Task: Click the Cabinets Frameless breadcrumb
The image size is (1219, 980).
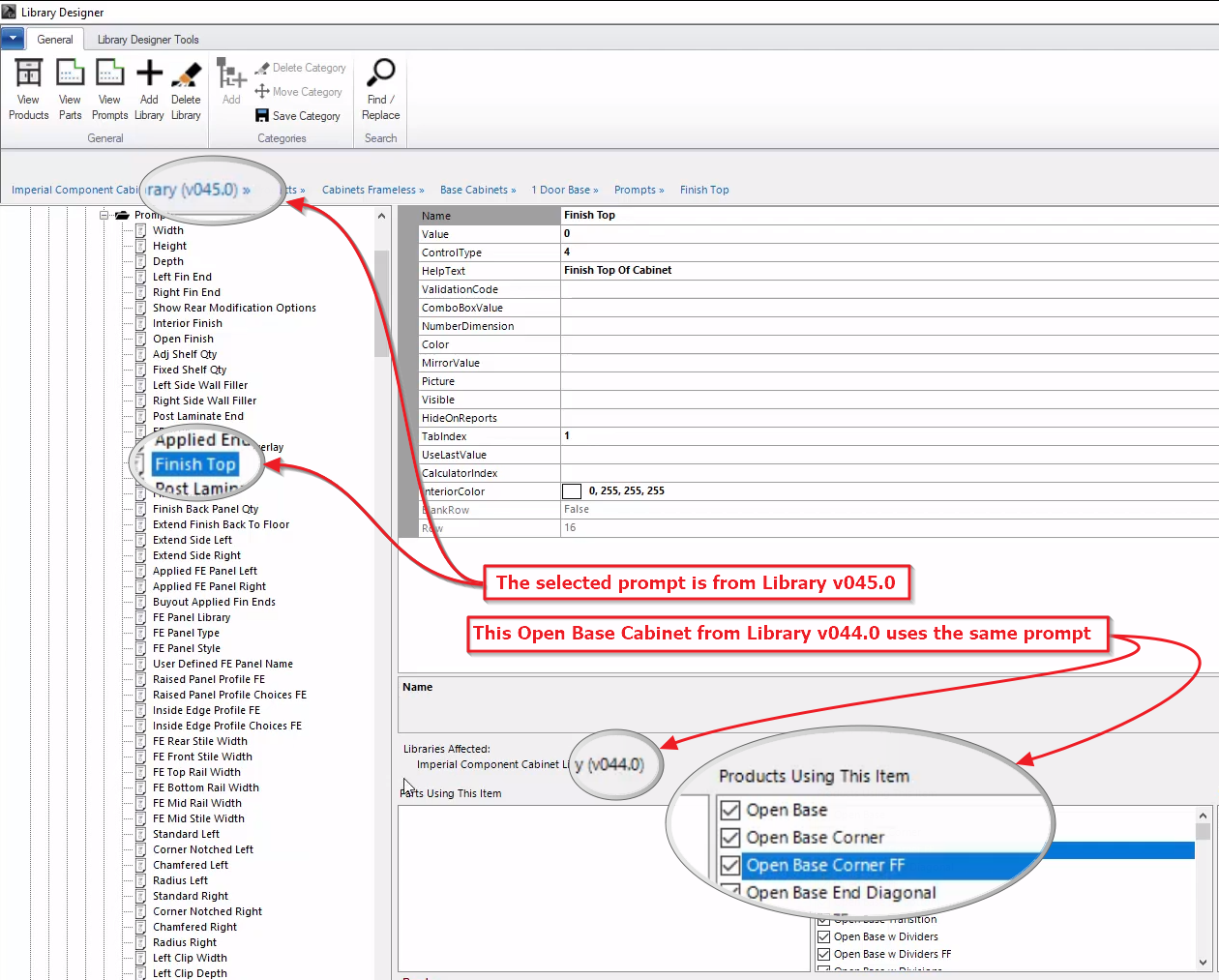Action: 372,190
